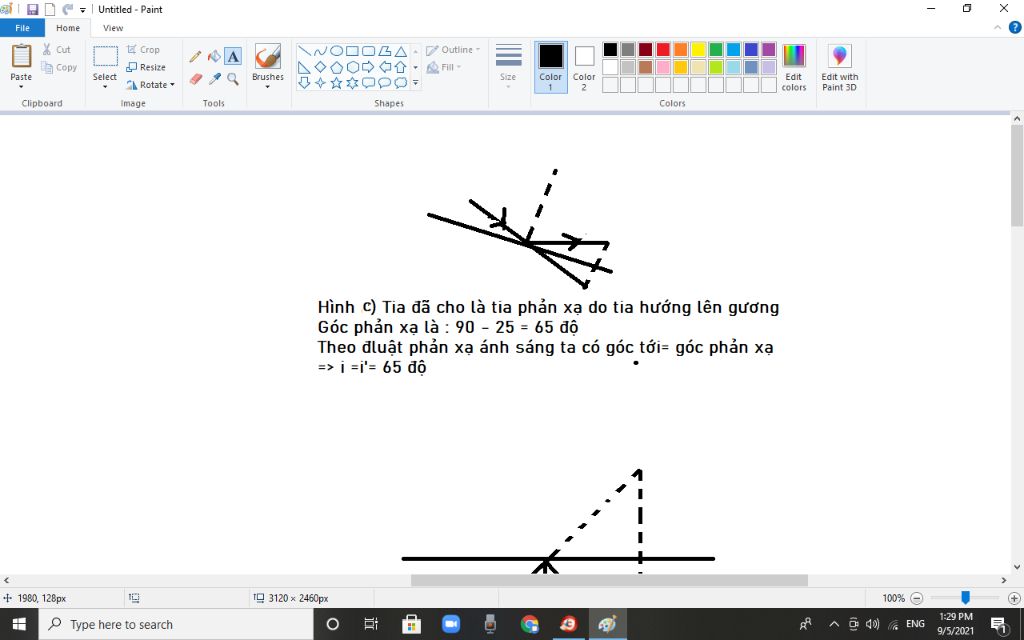This screenshot has height=640, width=1024.
Task: Click the Windows Start button
Action: pos(19,624)
